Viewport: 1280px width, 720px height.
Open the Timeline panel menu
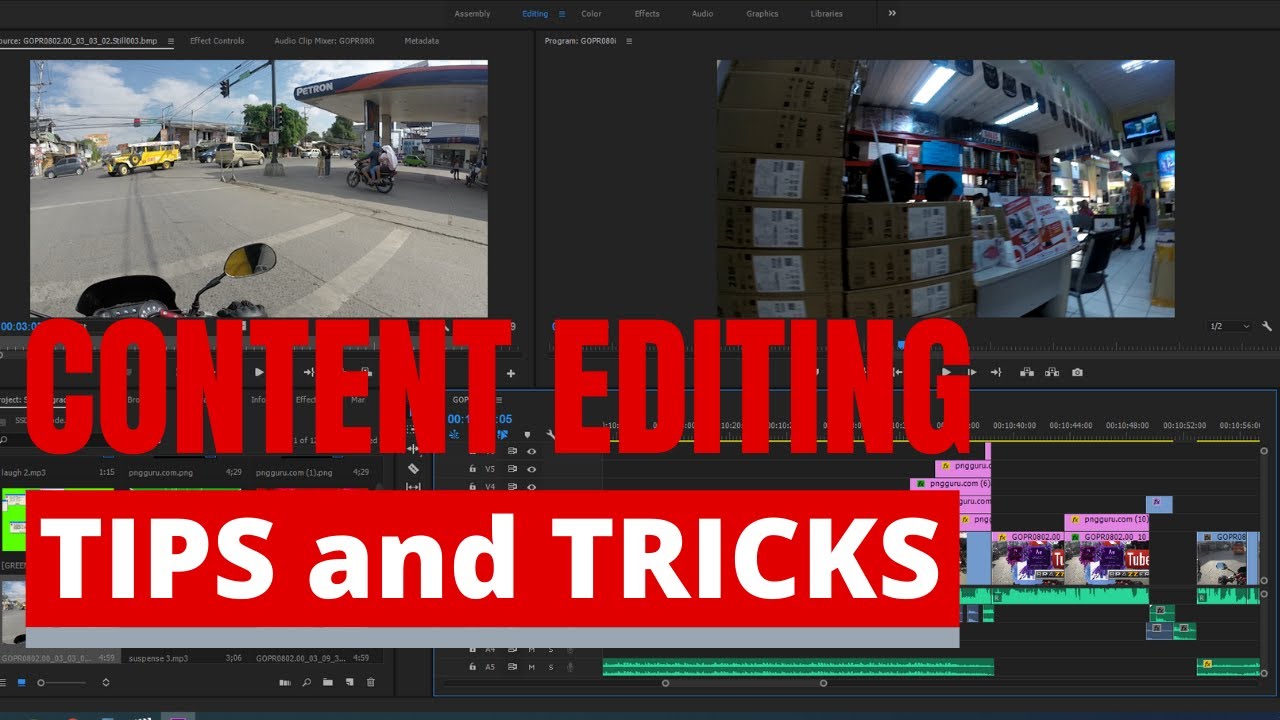tap(501, 398)
